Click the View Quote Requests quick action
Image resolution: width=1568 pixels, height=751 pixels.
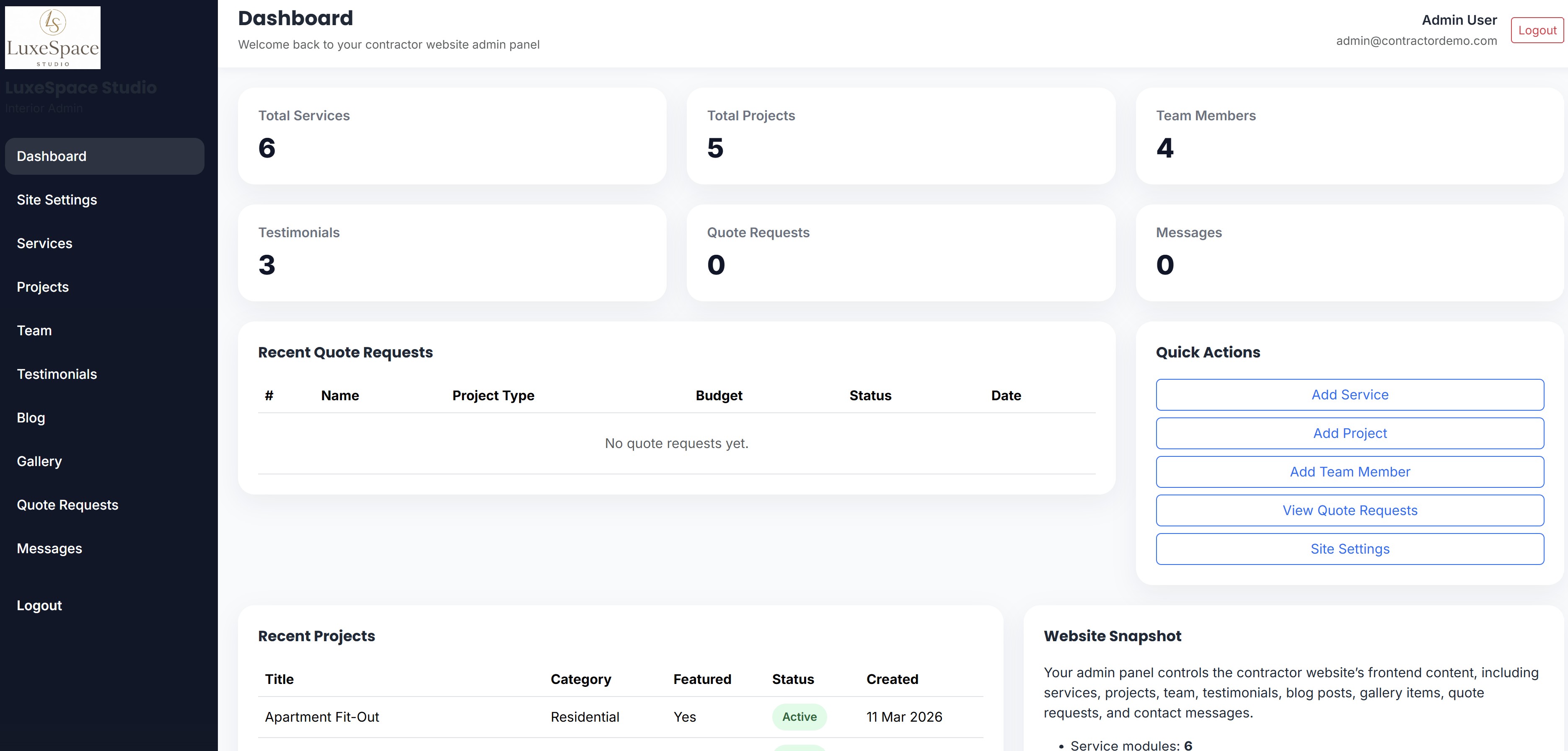(x=1350, y=510)
